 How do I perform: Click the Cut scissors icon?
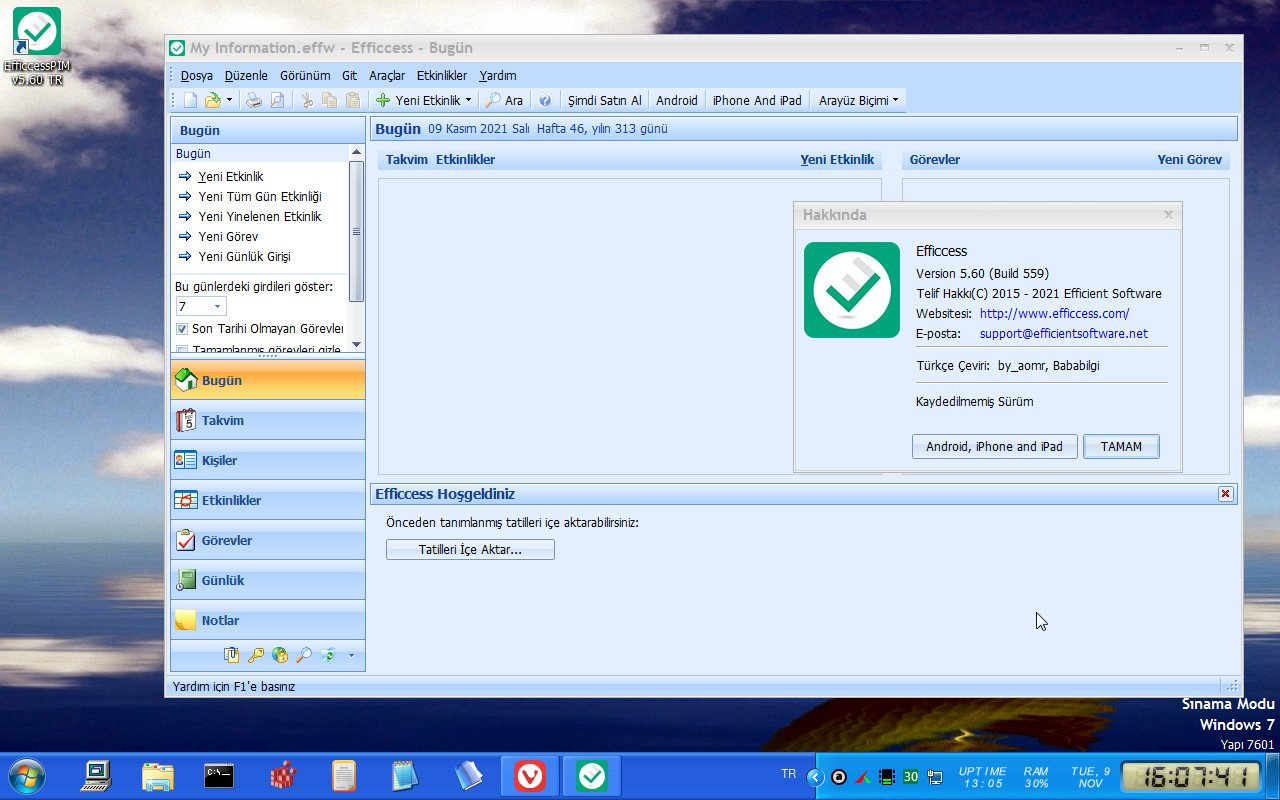(307, 100)
